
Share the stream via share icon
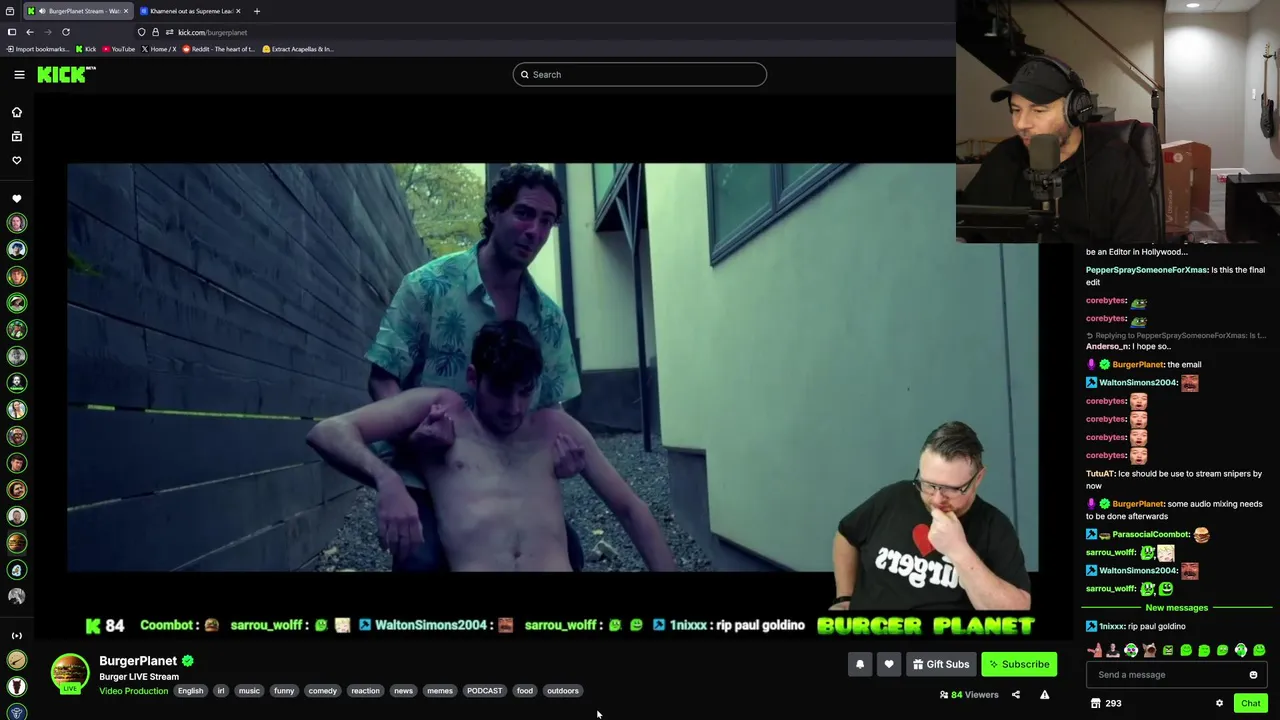point(1015,695)
